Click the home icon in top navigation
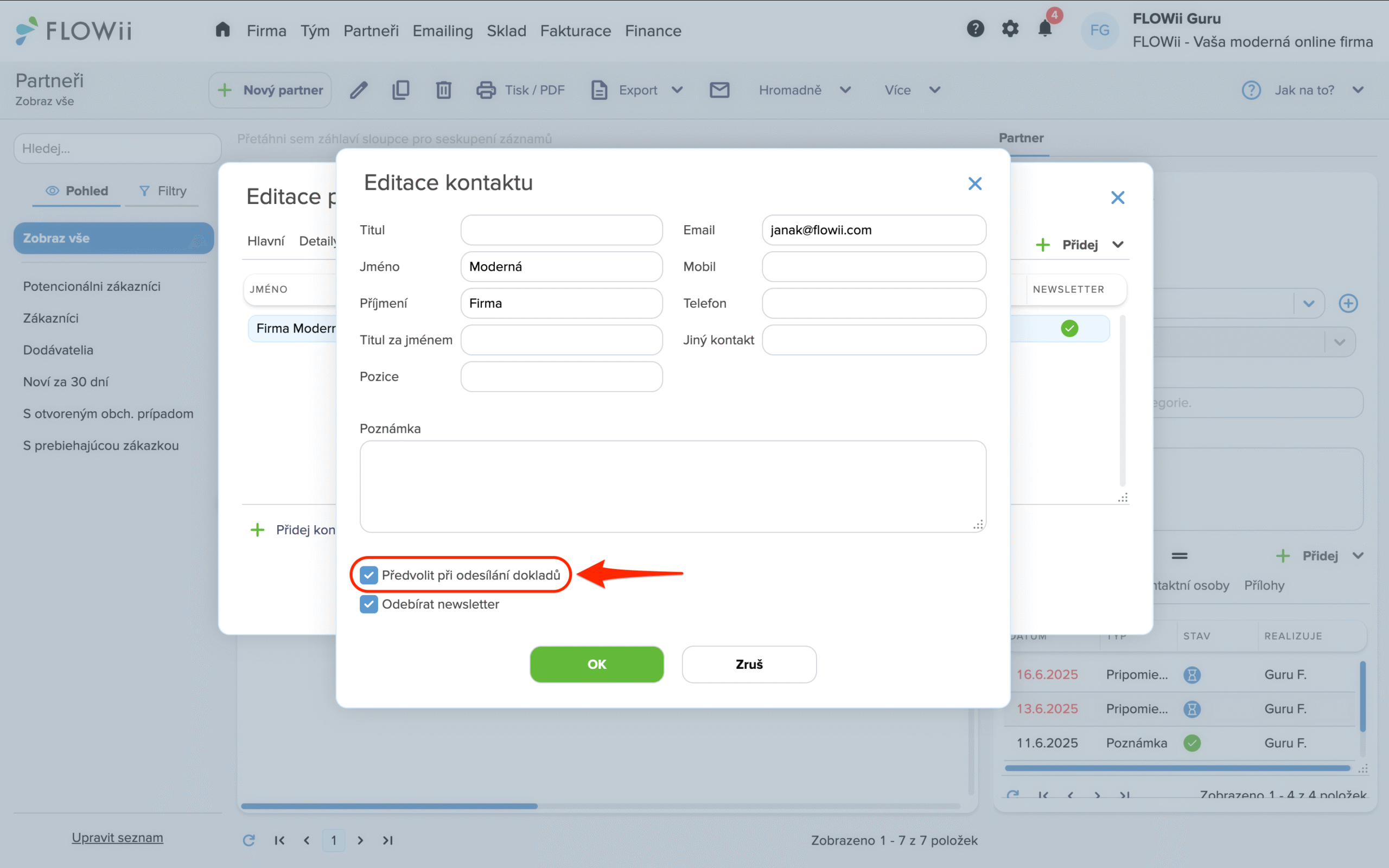 [x=222, y=29]
